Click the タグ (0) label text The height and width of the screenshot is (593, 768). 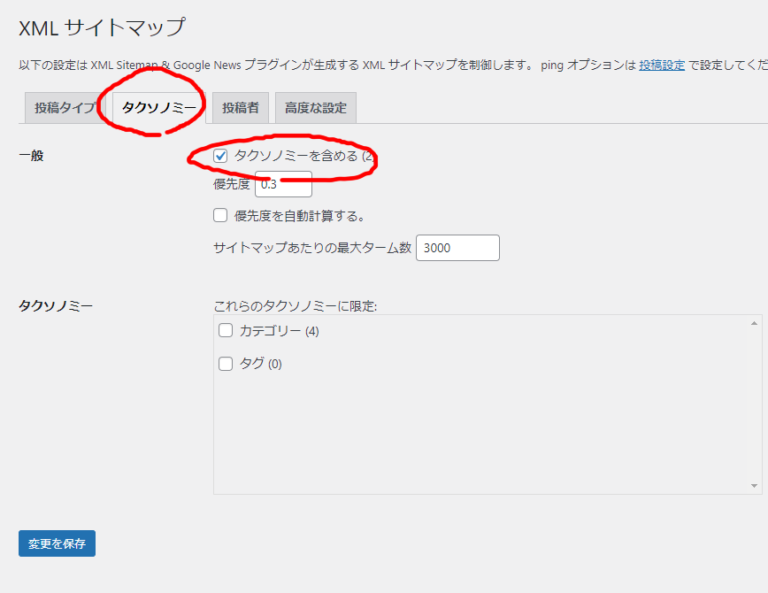click(x=260, y=364)
